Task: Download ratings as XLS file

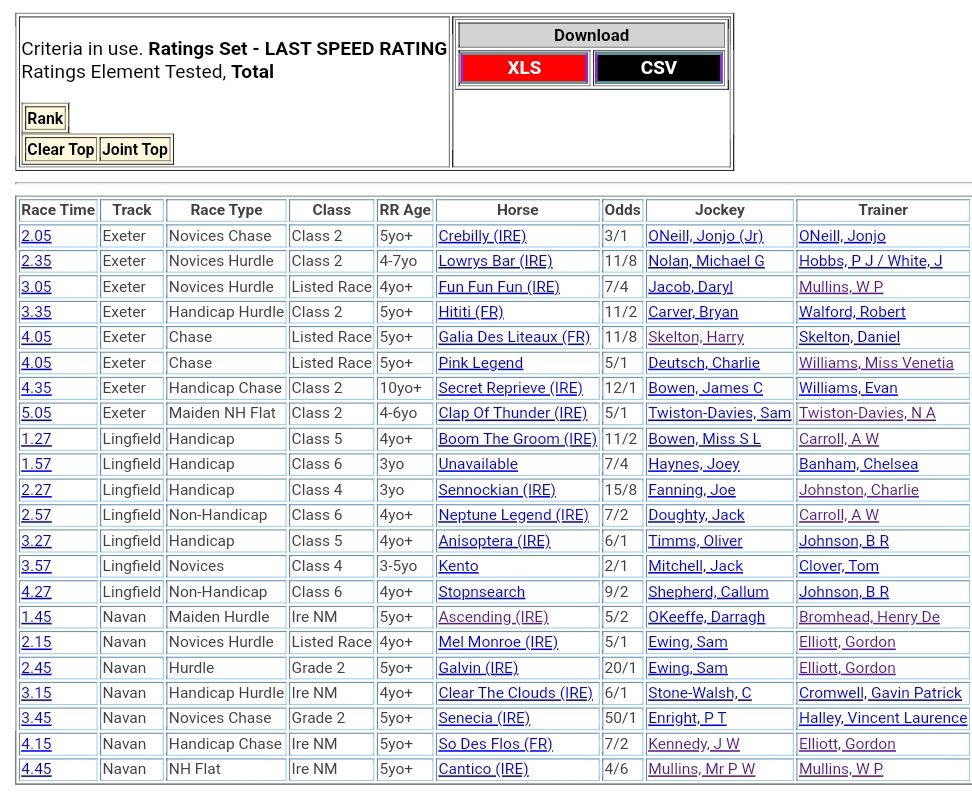Action: (523, 68)
